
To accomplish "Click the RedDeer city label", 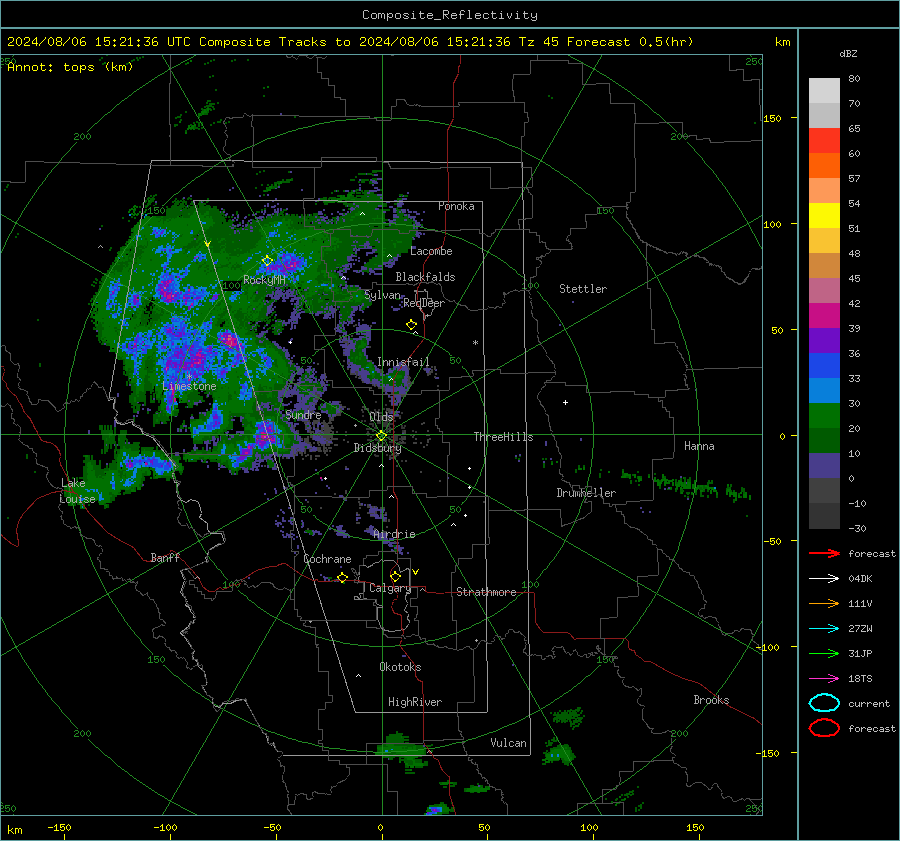I will pos(424,303).
